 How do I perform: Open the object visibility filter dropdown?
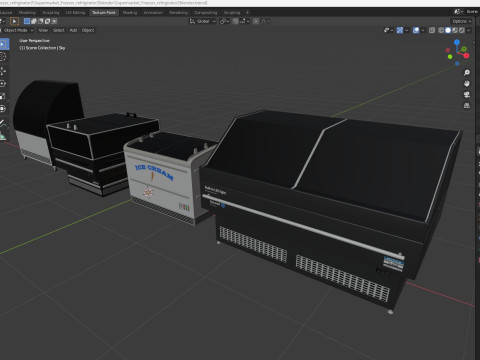[x=389, y=30]
